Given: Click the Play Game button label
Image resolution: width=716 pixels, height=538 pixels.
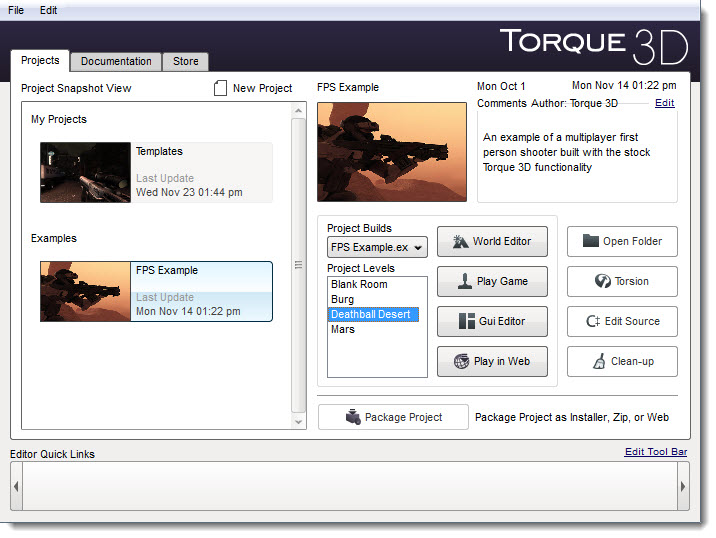Looking at the screenshot, I should 502,281.
